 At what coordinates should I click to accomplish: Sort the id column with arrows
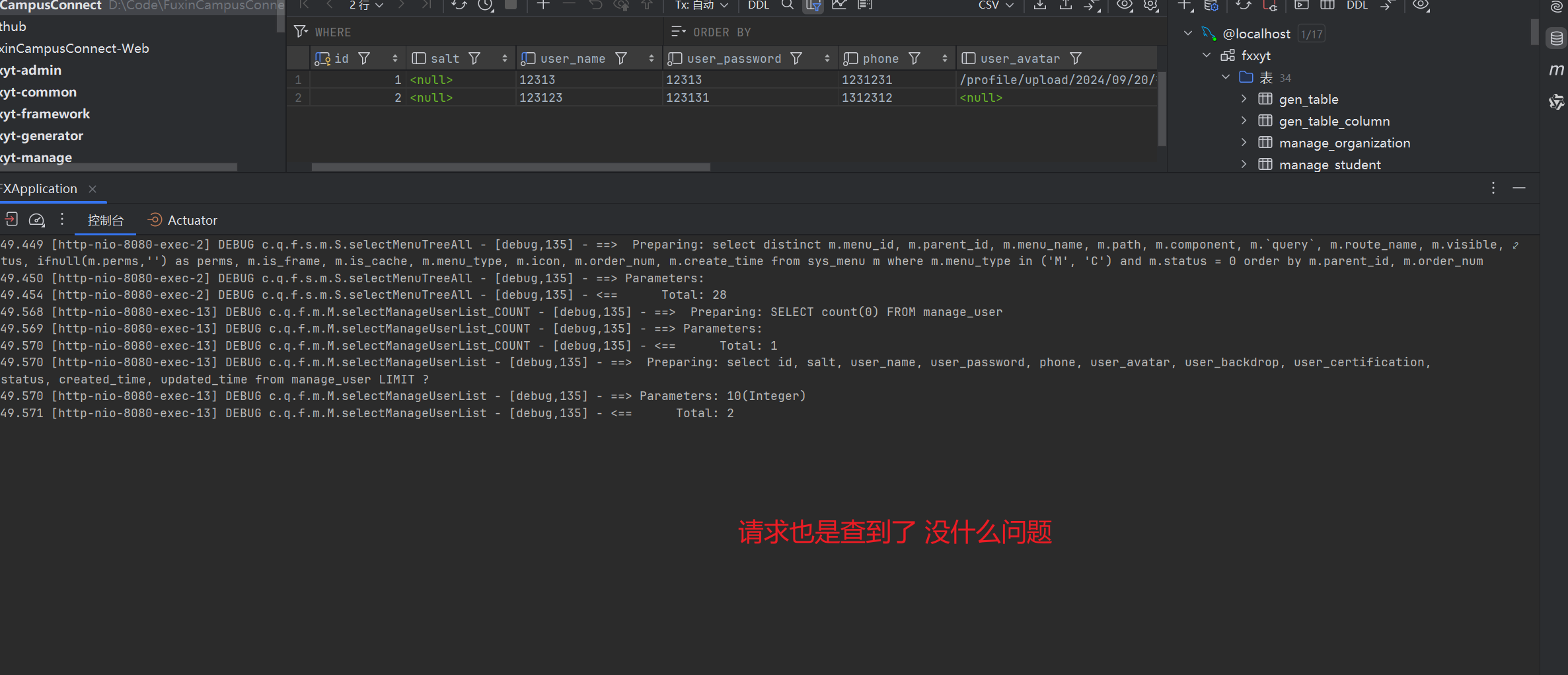coord(395,59)
